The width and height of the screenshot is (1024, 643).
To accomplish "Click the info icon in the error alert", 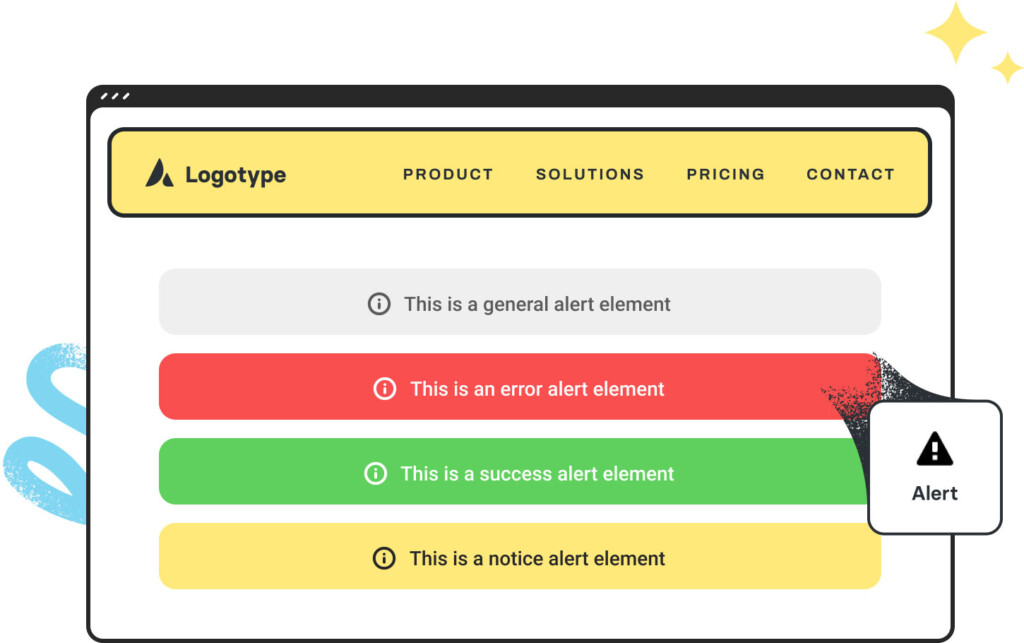I will tap(385, 389).
